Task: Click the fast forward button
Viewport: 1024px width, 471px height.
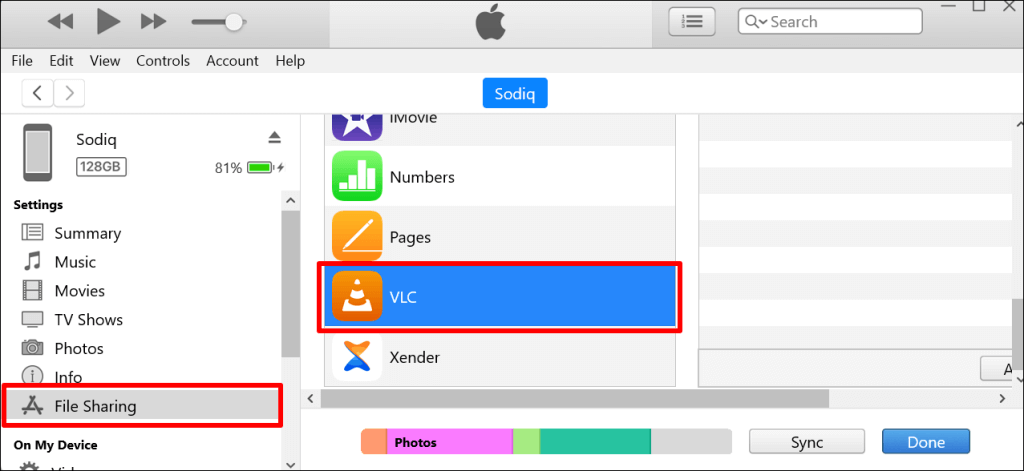Action: [x=153, y=21]
